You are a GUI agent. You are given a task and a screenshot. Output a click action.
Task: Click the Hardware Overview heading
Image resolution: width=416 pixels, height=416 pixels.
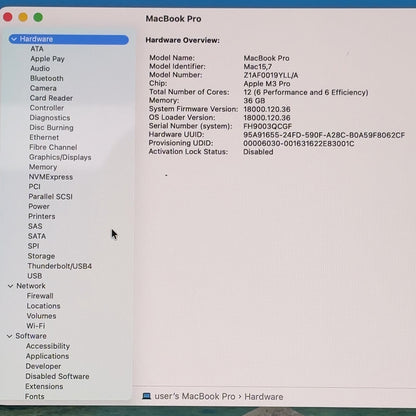click(182, 40)
